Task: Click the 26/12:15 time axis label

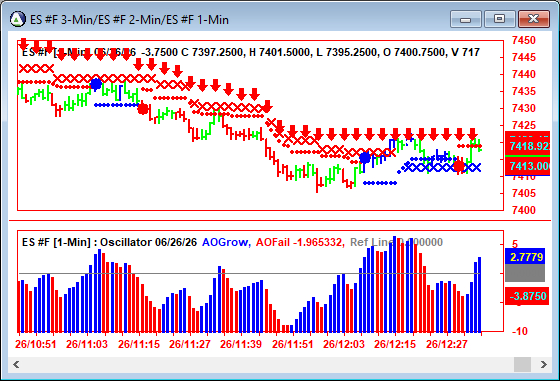Action: pos(395,344)
